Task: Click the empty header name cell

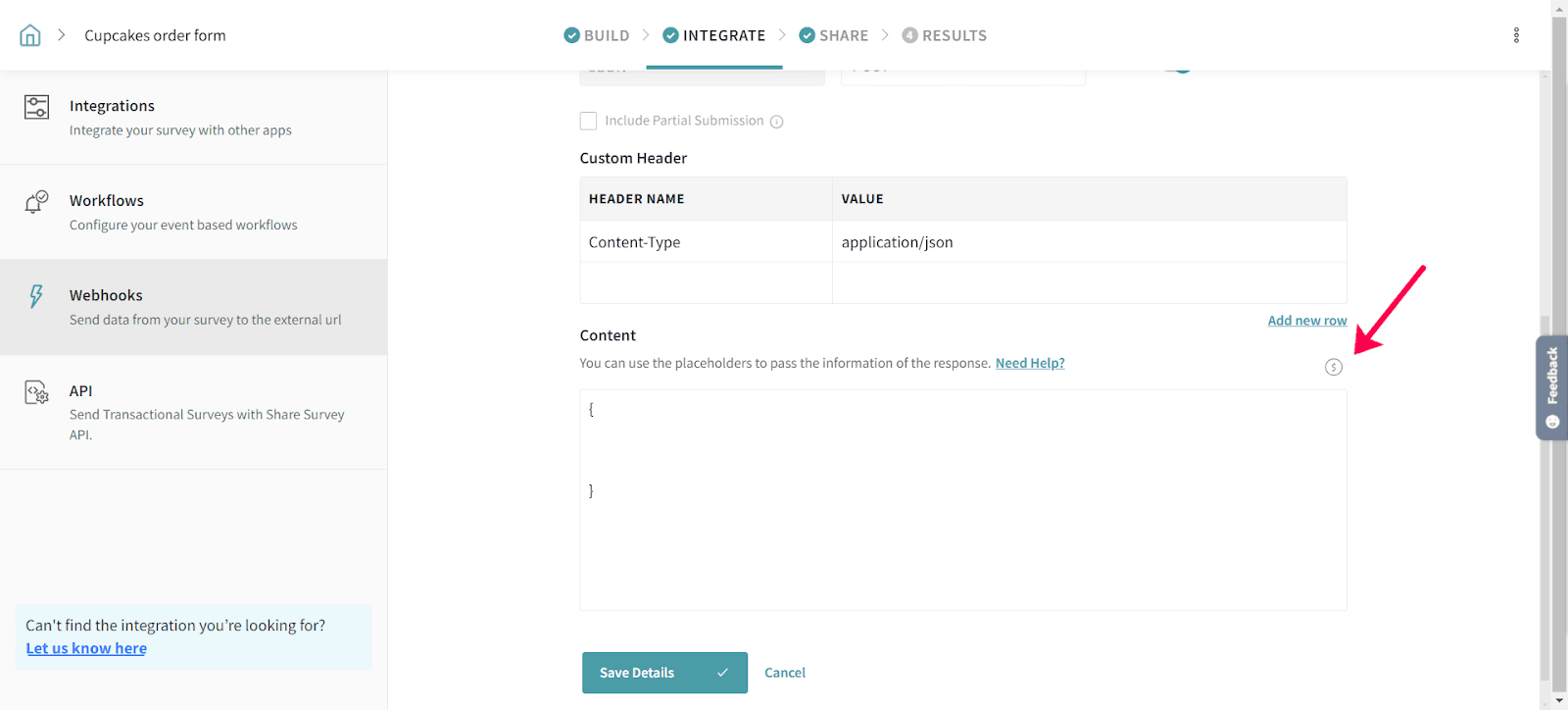Action: click(706, 283)
